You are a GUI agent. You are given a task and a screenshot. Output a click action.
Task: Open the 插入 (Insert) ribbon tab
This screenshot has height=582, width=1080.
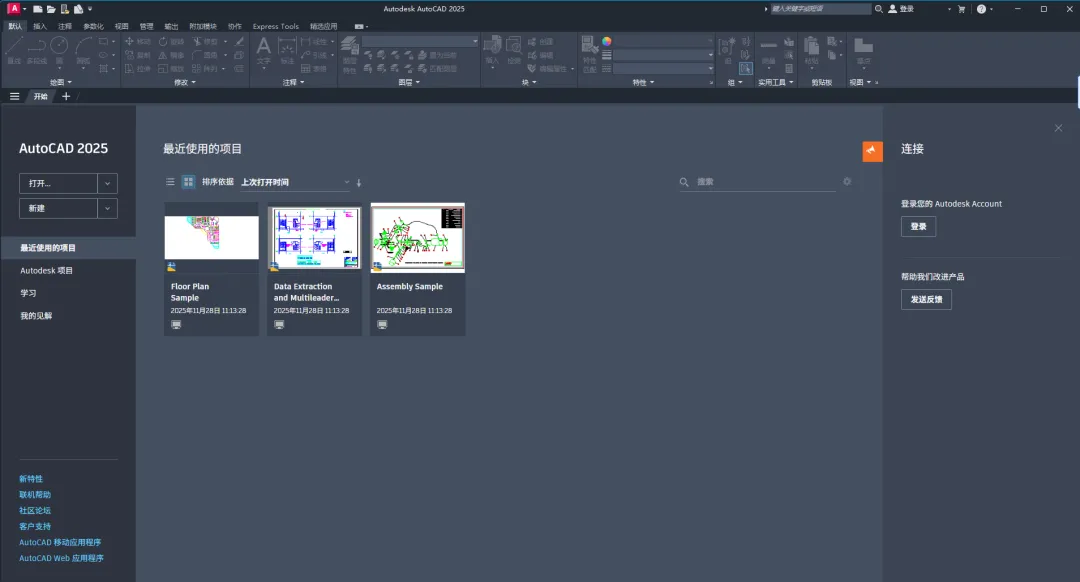pos(40,26)
